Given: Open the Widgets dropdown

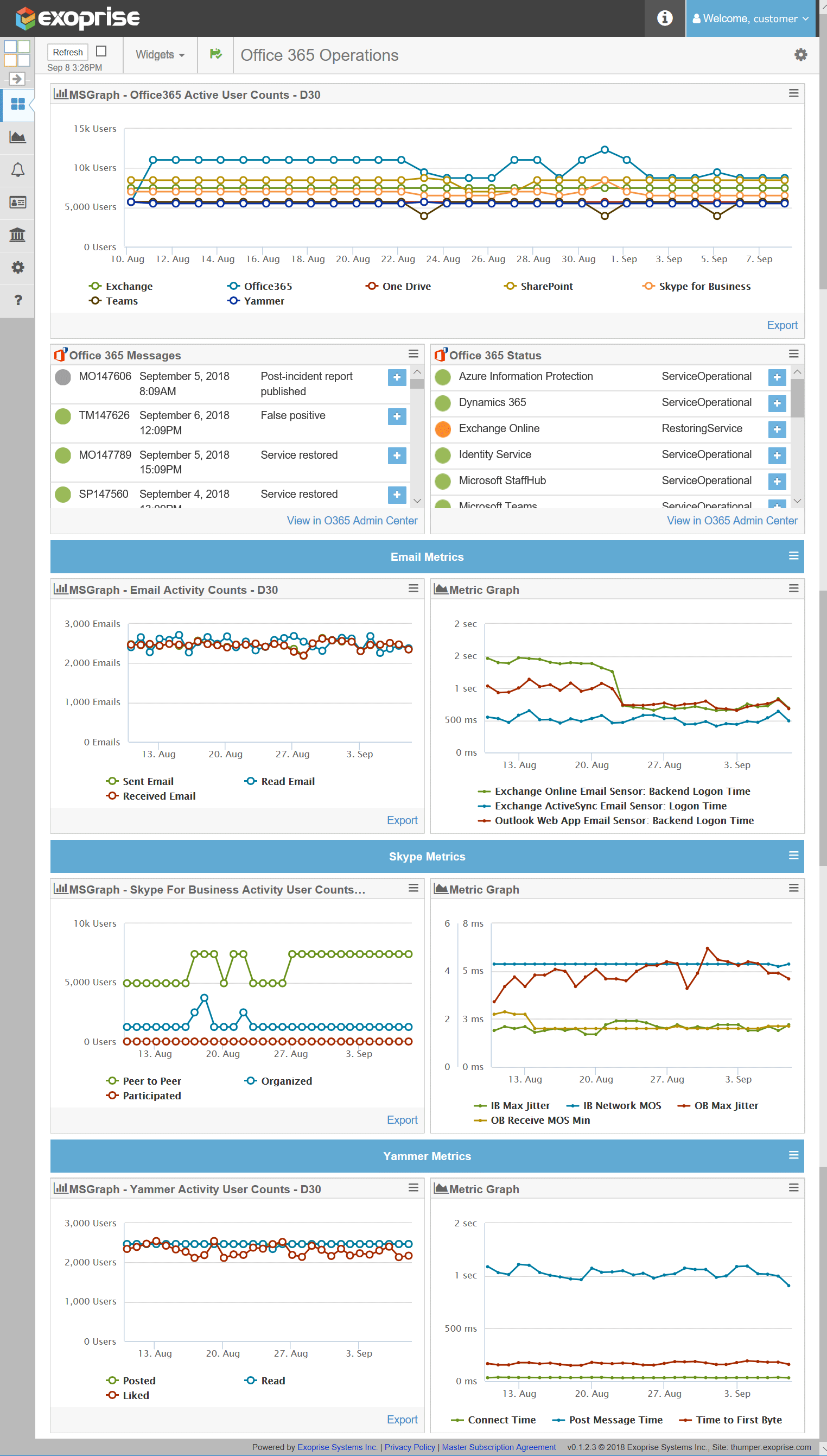Looking at the screenshot, I should coord(160,54).
